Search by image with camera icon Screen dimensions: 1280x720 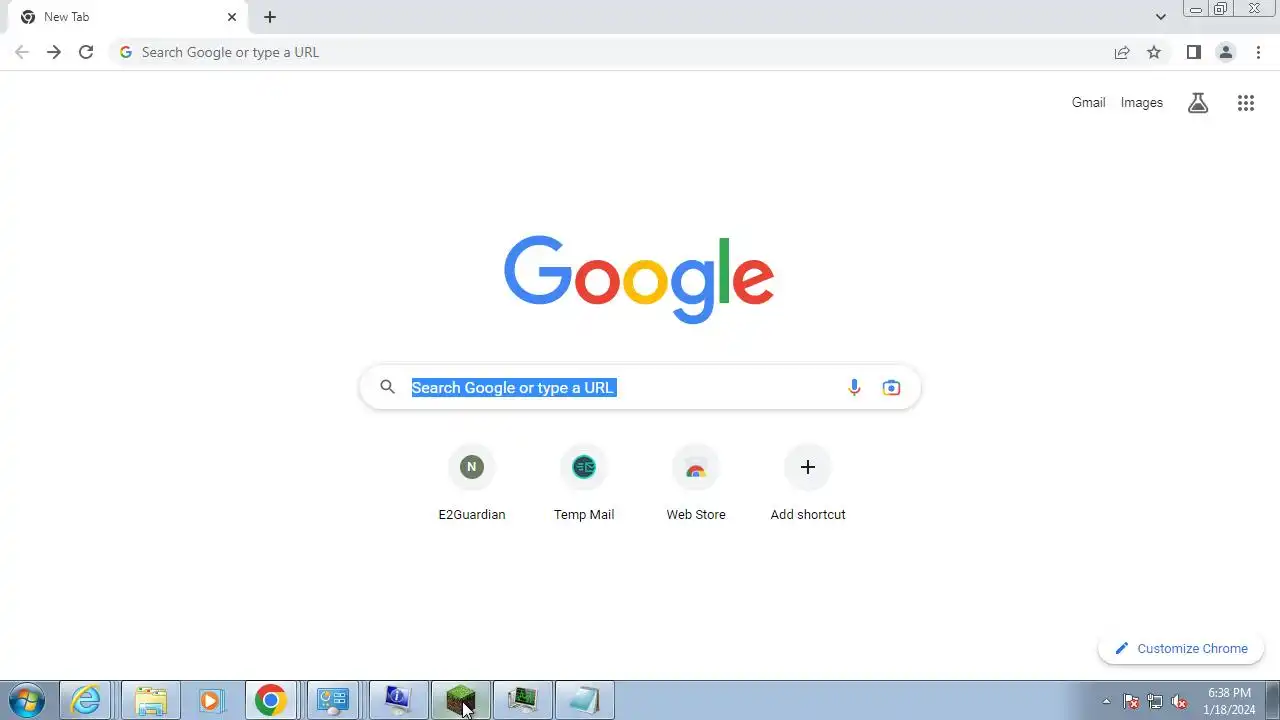pyautogui.click(x=891, y=387)
